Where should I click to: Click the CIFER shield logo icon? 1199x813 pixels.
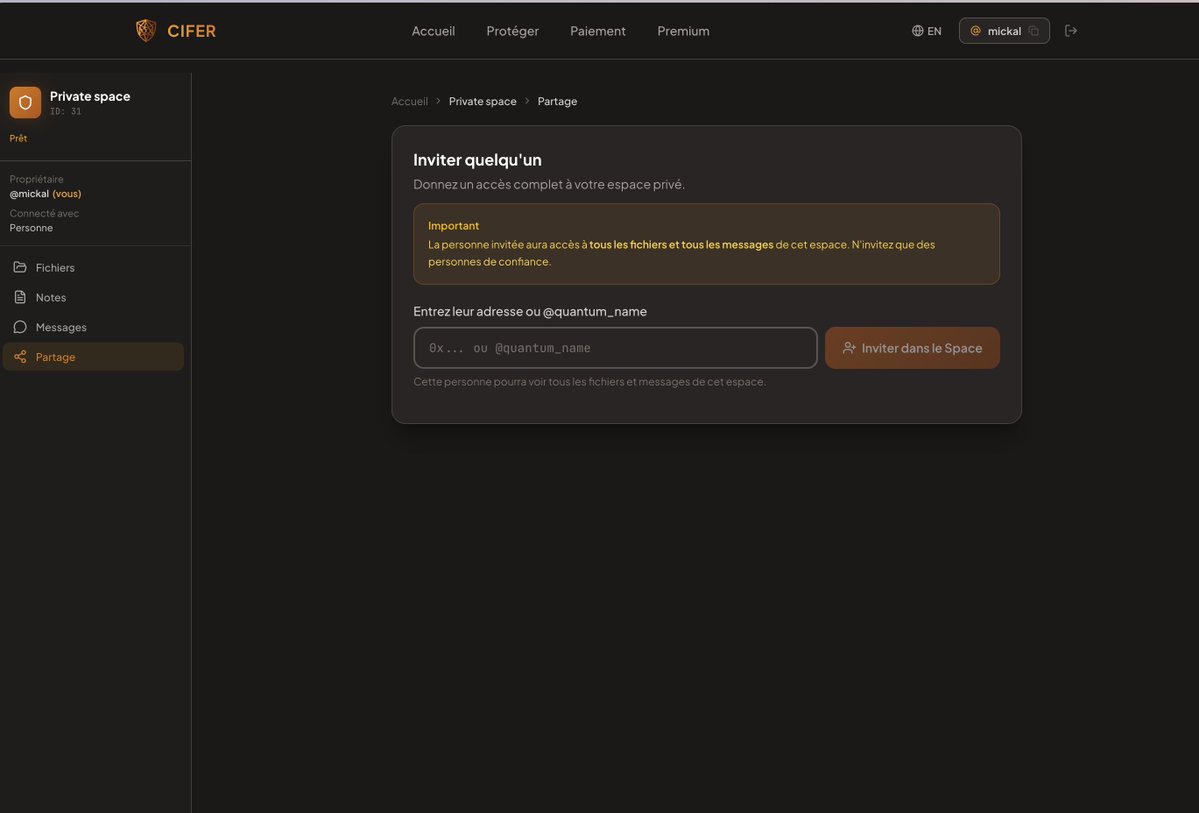click(x=145, y=31)
